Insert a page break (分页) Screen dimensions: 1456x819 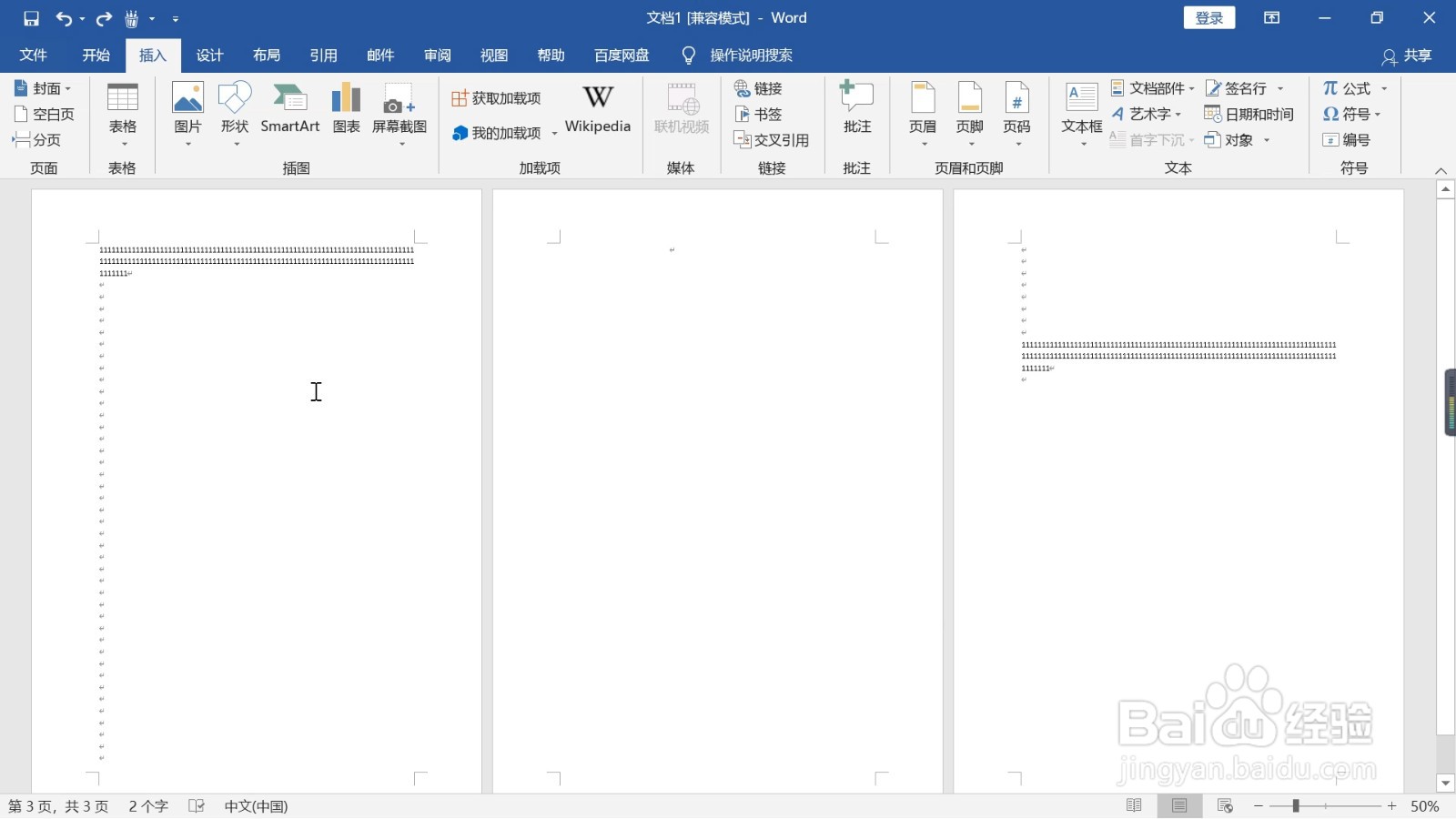pyautogui.click(x=36, y=139)
